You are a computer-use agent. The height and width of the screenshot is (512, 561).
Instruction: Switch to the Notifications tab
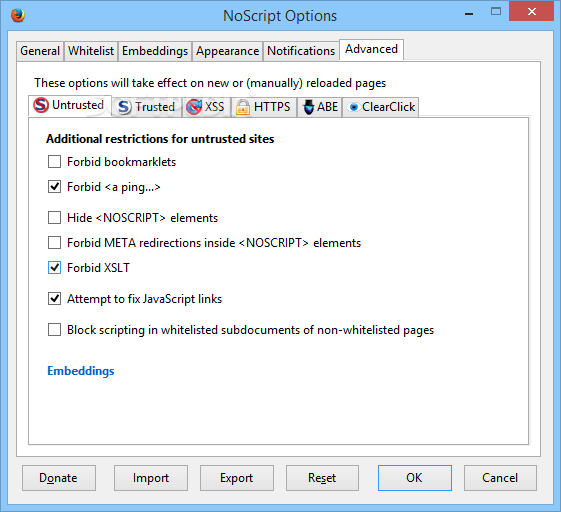click(301, 51)
